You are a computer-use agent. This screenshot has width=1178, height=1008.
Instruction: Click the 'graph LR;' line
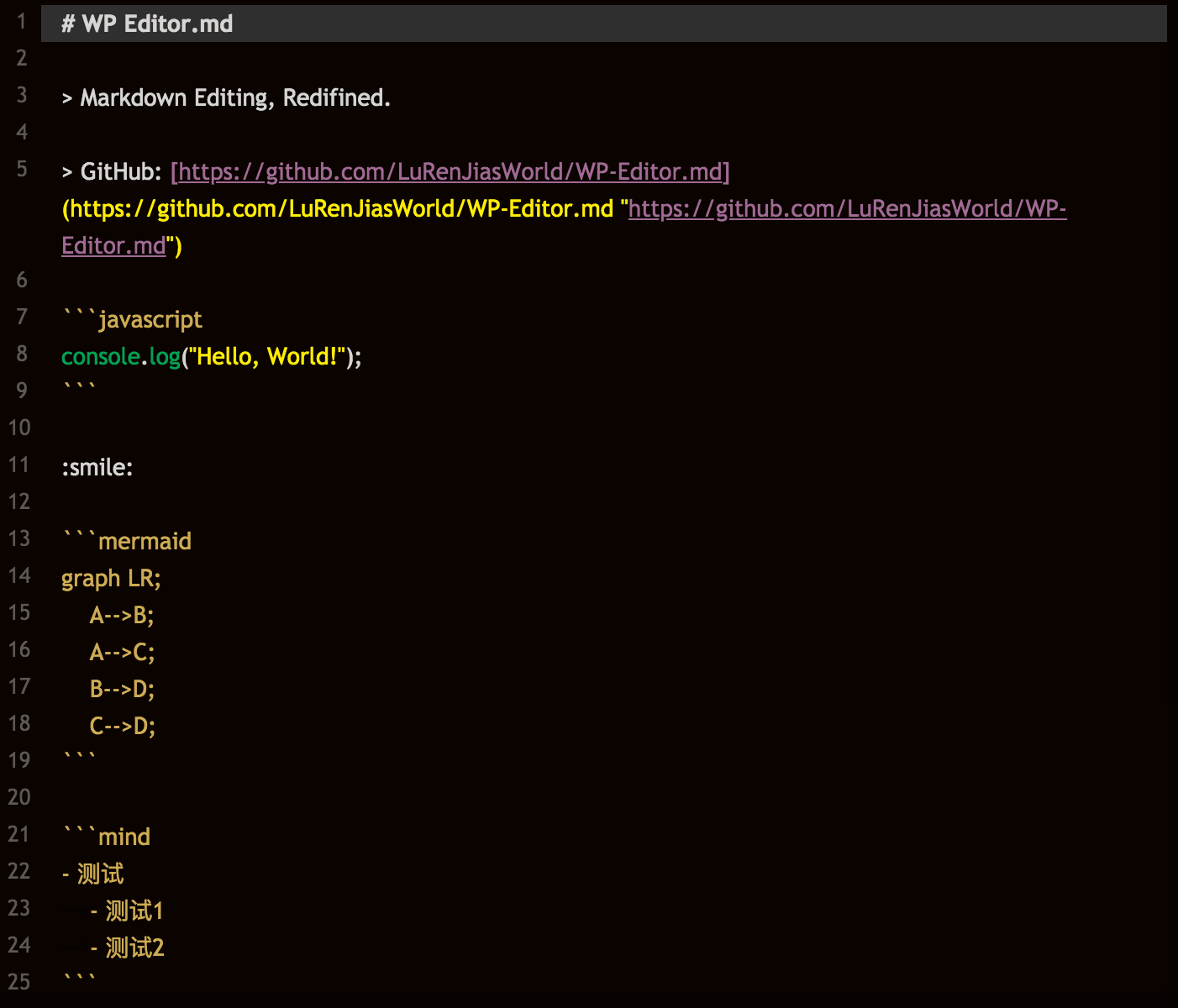point(111,579)
